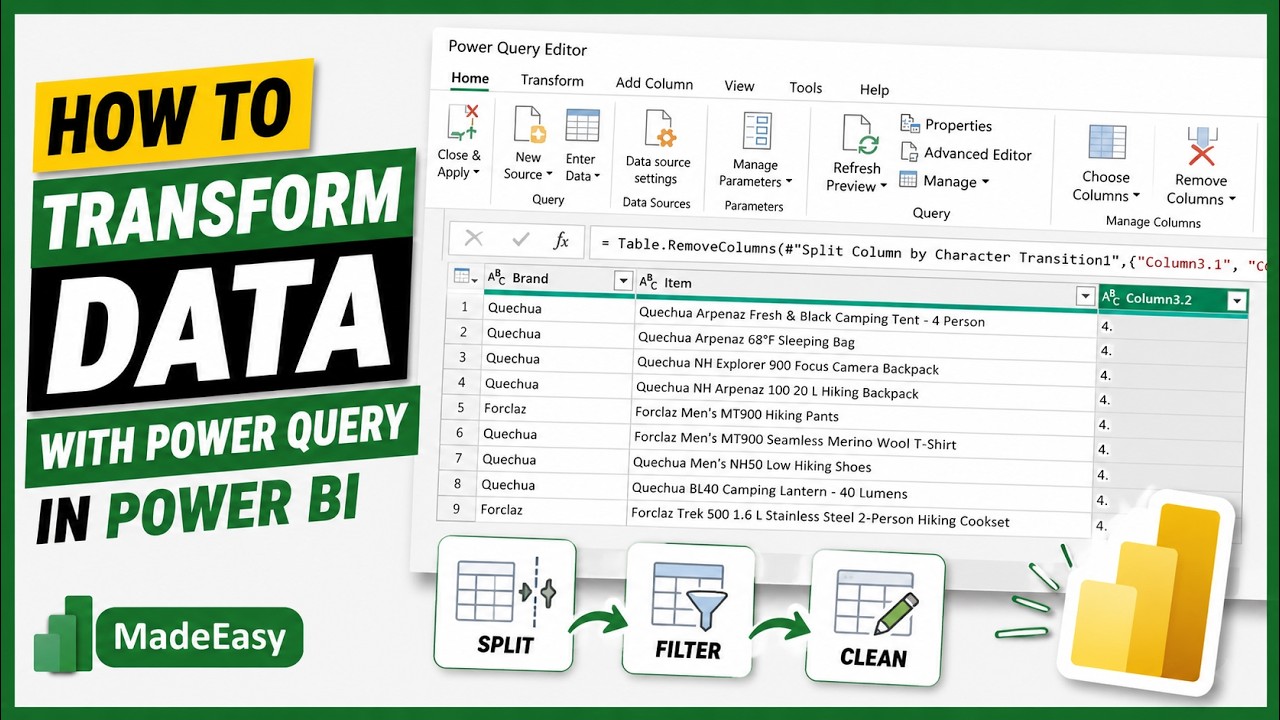1280x720 pixels.
Task: Open the Add Column tab
Action: [654, 83]
